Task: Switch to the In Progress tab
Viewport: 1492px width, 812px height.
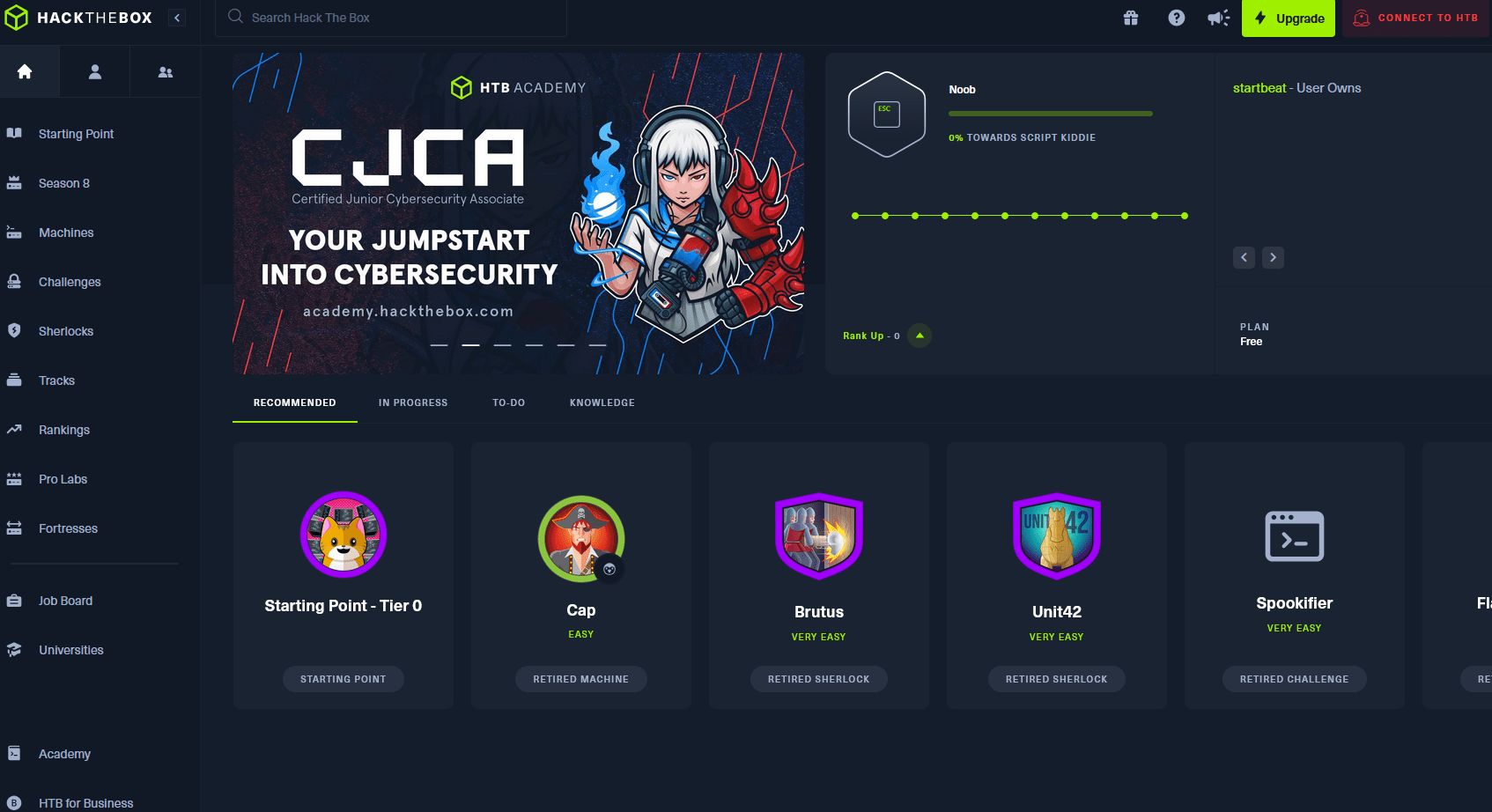Action: tap(413, 402)
